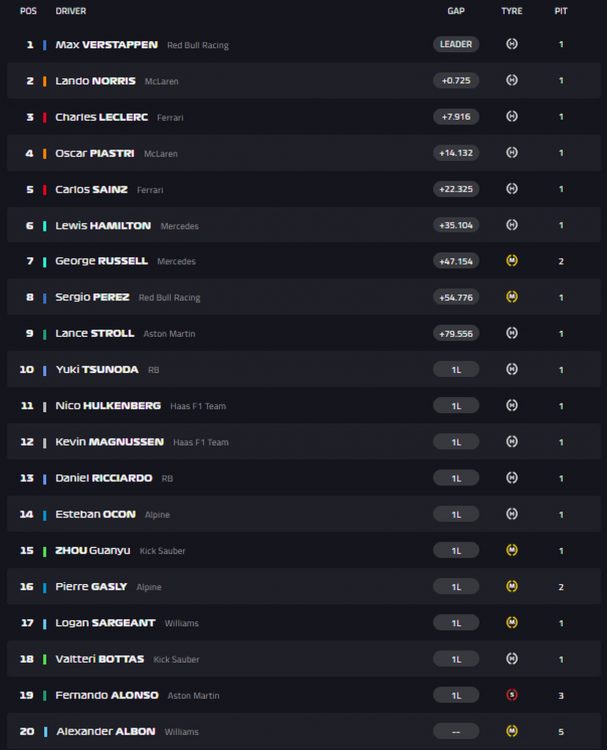
Task: Click George Russell's yellow medium tyre icon
Action: click(x=512, y=261)
